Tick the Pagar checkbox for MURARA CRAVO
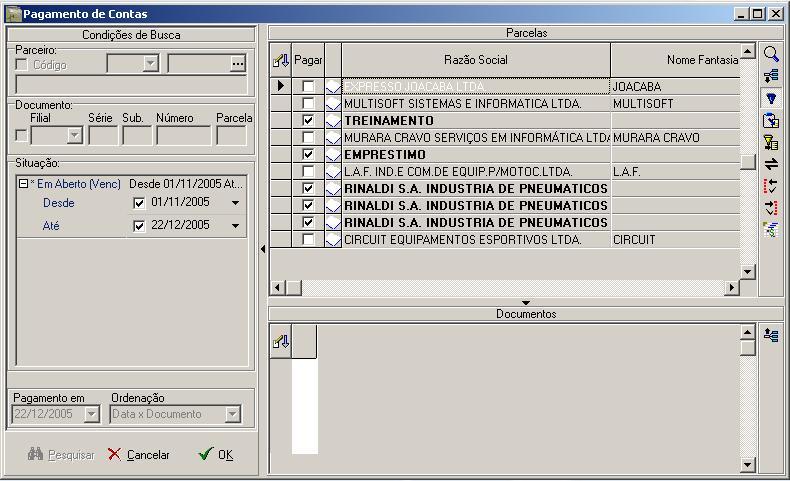The width and height of the screenshot is (790, 481). [308, 138]
